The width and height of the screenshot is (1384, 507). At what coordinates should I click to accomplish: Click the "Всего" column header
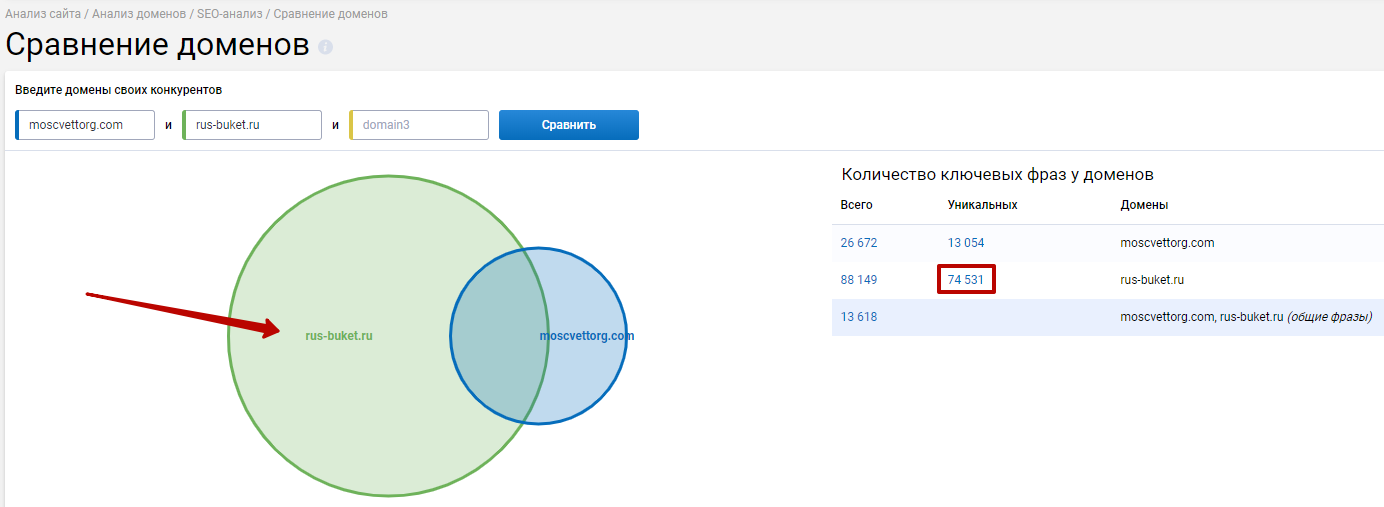[x=856, y=205]
